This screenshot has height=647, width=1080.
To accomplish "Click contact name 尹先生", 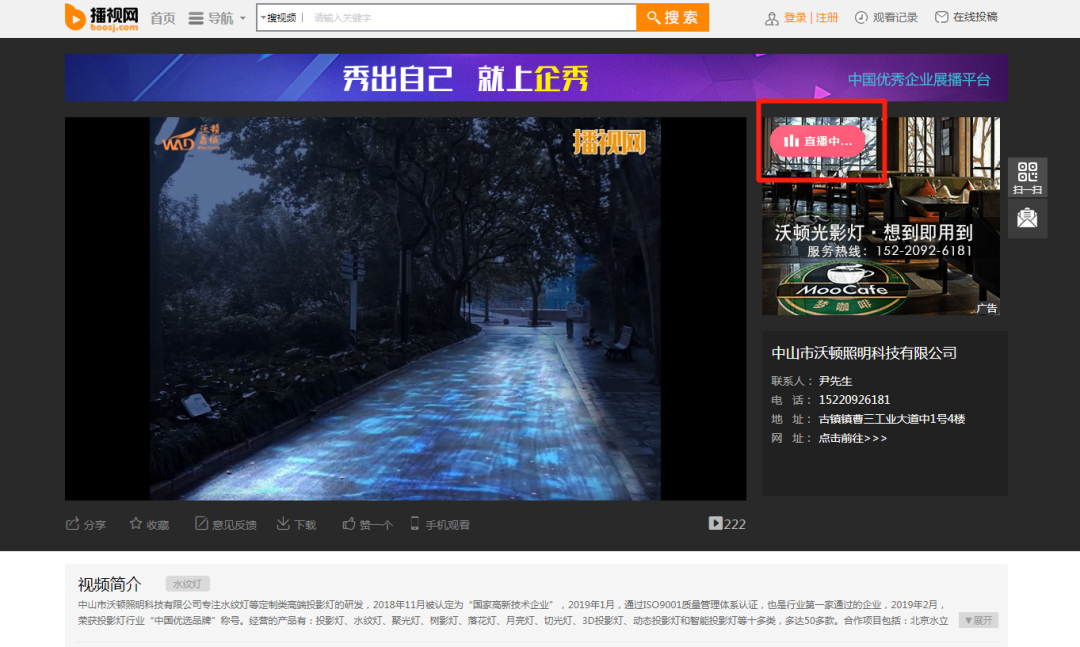I will 835,381.
